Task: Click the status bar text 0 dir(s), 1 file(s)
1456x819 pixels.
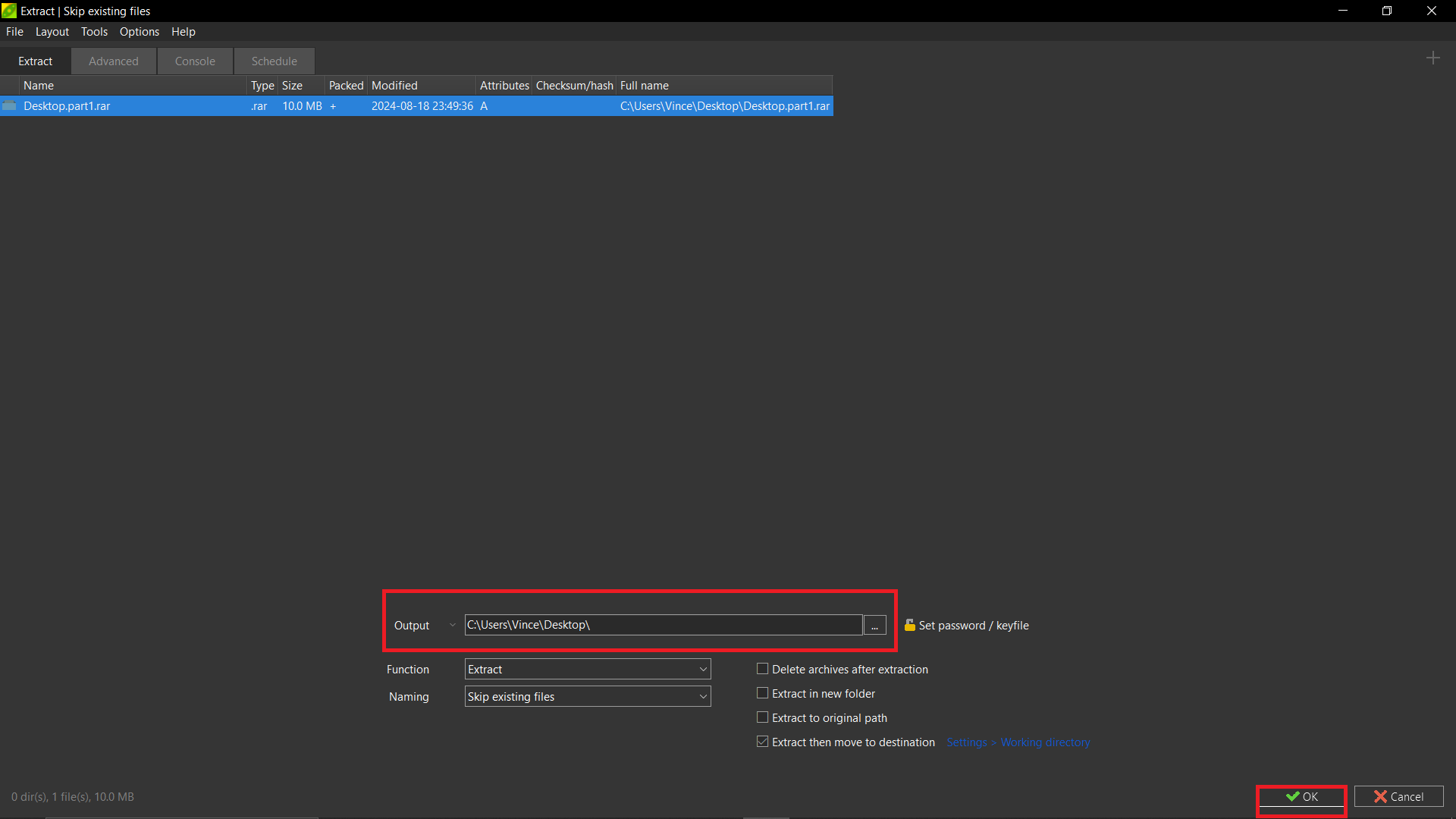Action: pos(73,797)
